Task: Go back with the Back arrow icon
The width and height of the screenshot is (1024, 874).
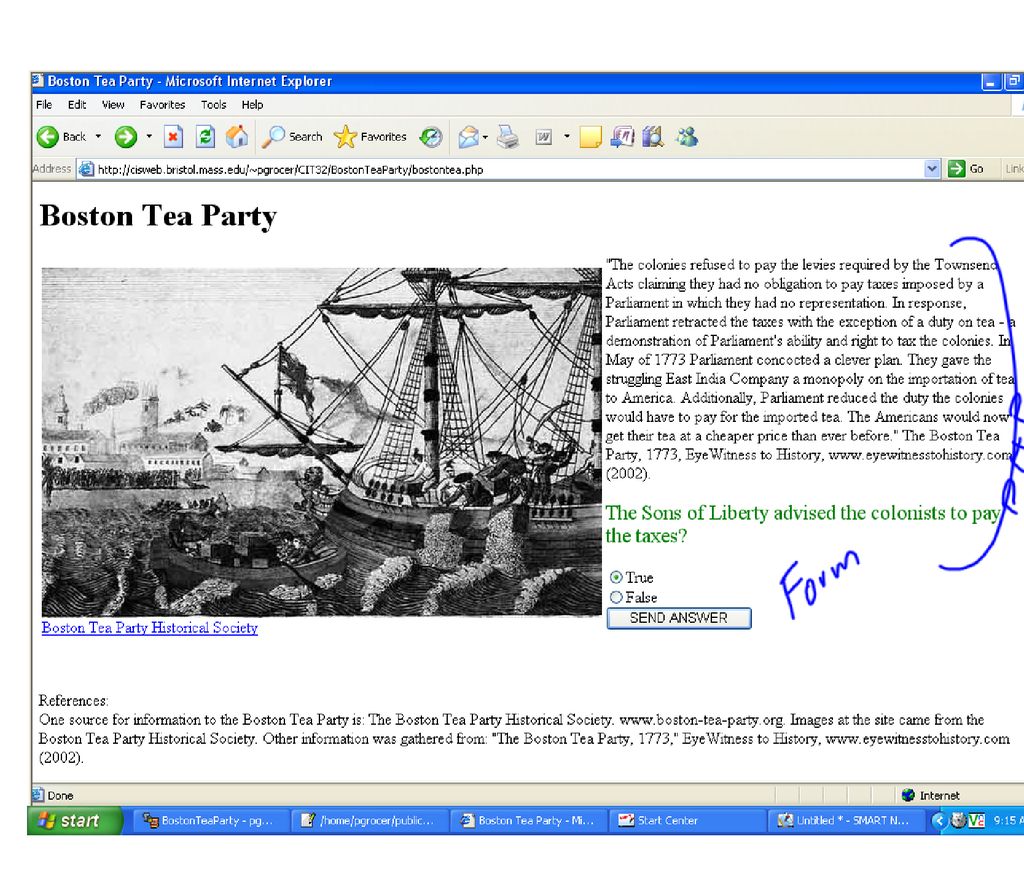Action: coord(48,137)
